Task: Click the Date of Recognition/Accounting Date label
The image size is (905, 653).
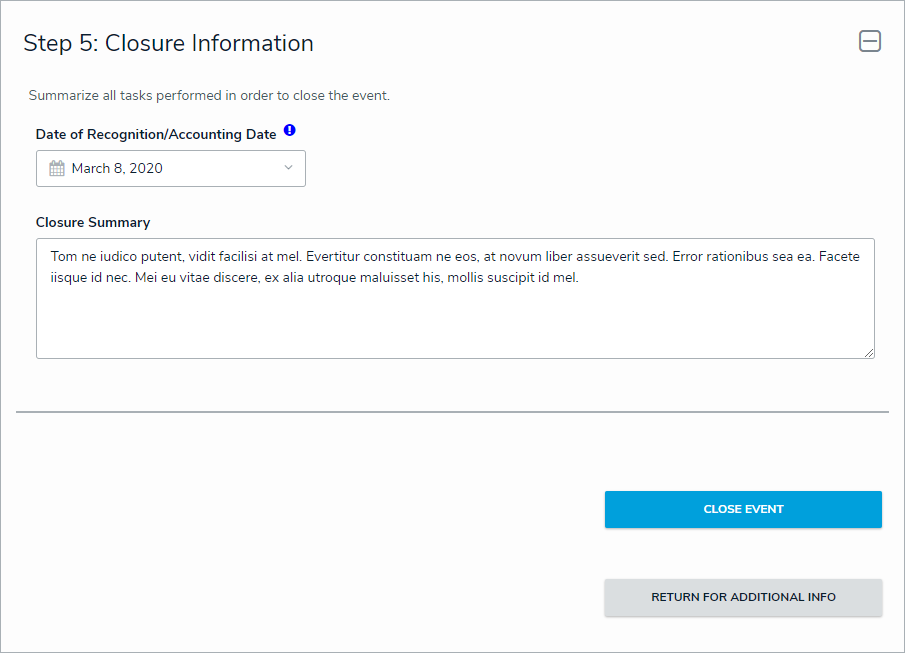Action: click(156, 134)
